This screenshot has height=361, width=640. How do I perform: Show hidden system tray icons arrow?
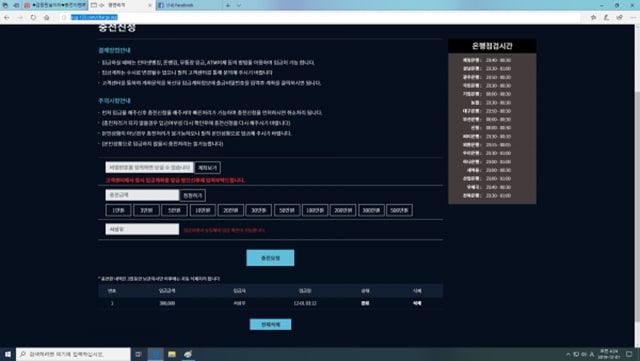tap(568, 354)
